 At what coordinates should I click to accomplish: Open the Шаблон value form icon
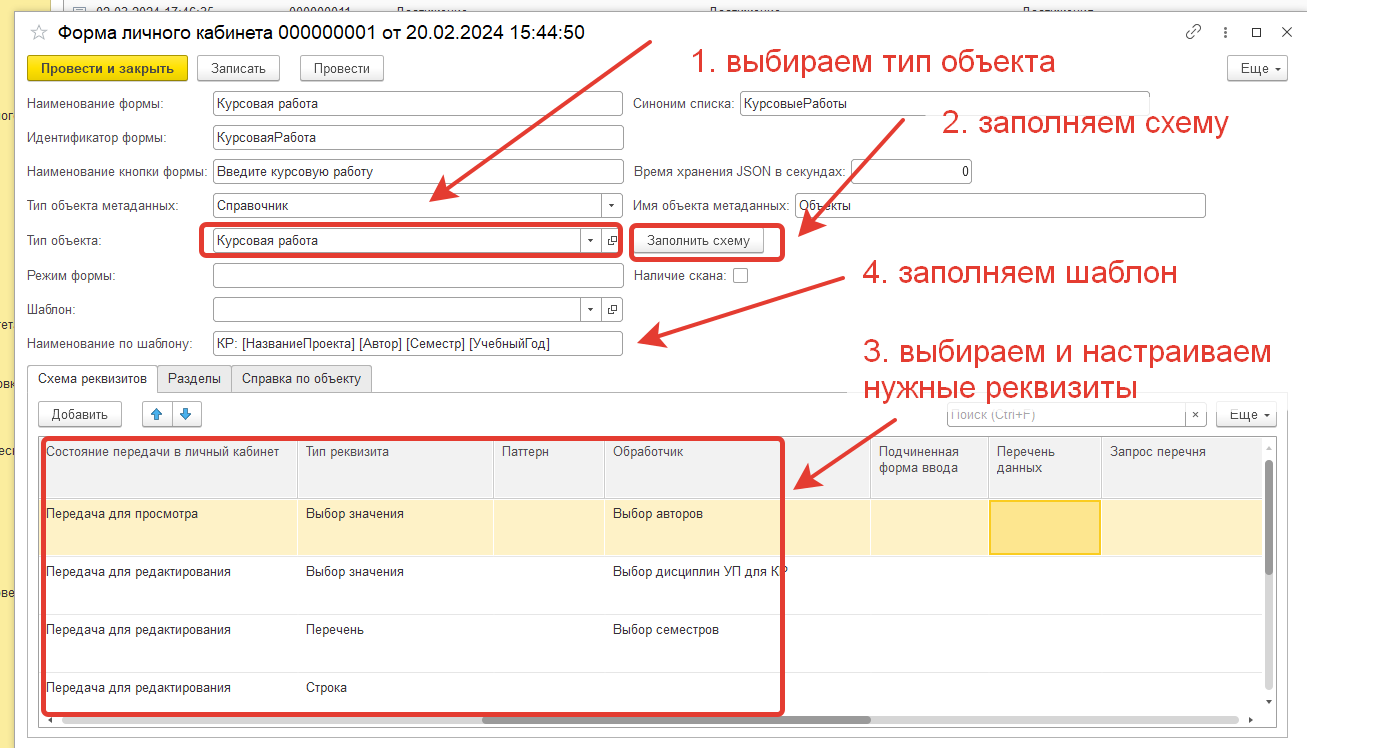coord(613,309)
